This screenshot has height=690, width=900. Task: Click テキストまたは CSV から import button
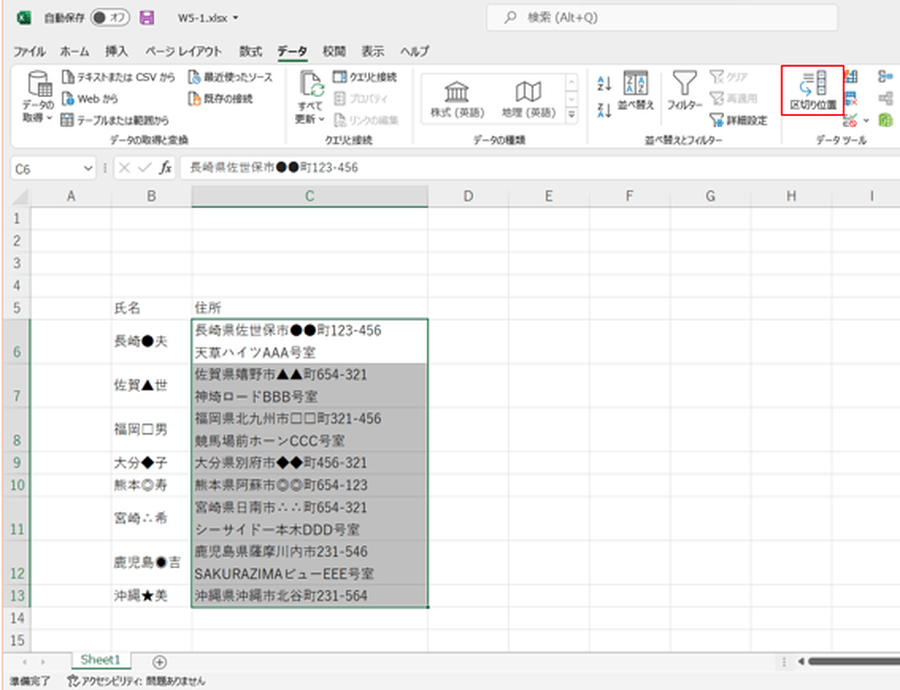tap(118, 77)
